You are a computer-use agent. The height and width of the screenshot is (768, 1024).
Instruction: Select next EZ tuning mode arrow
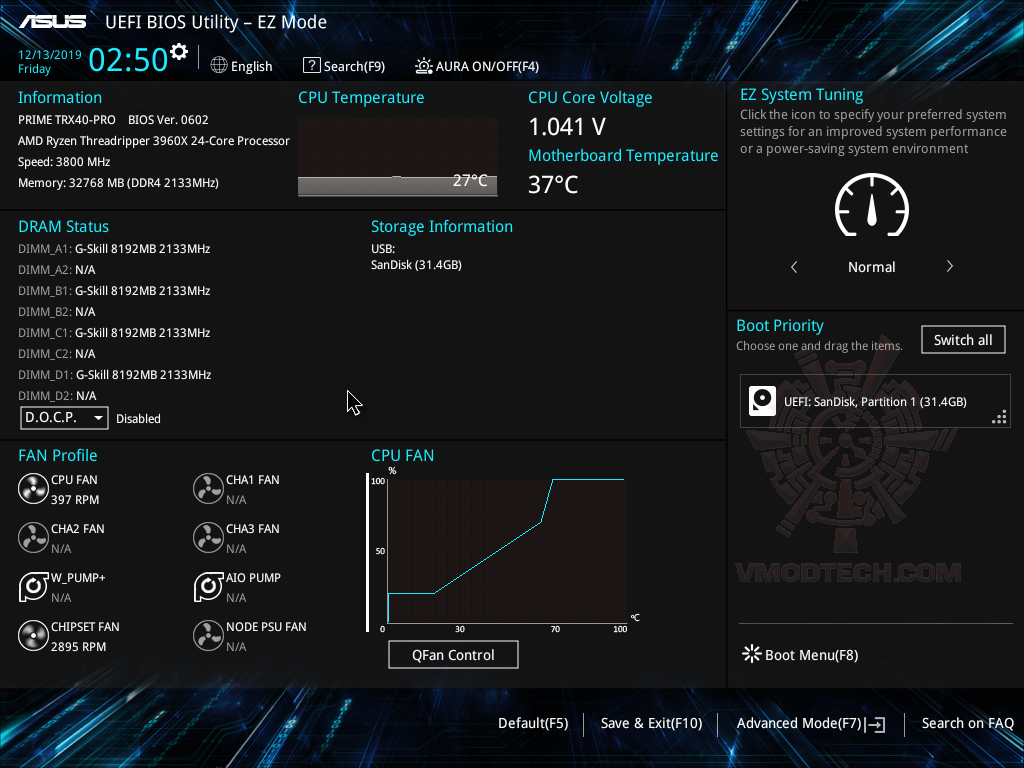[950, 266]
